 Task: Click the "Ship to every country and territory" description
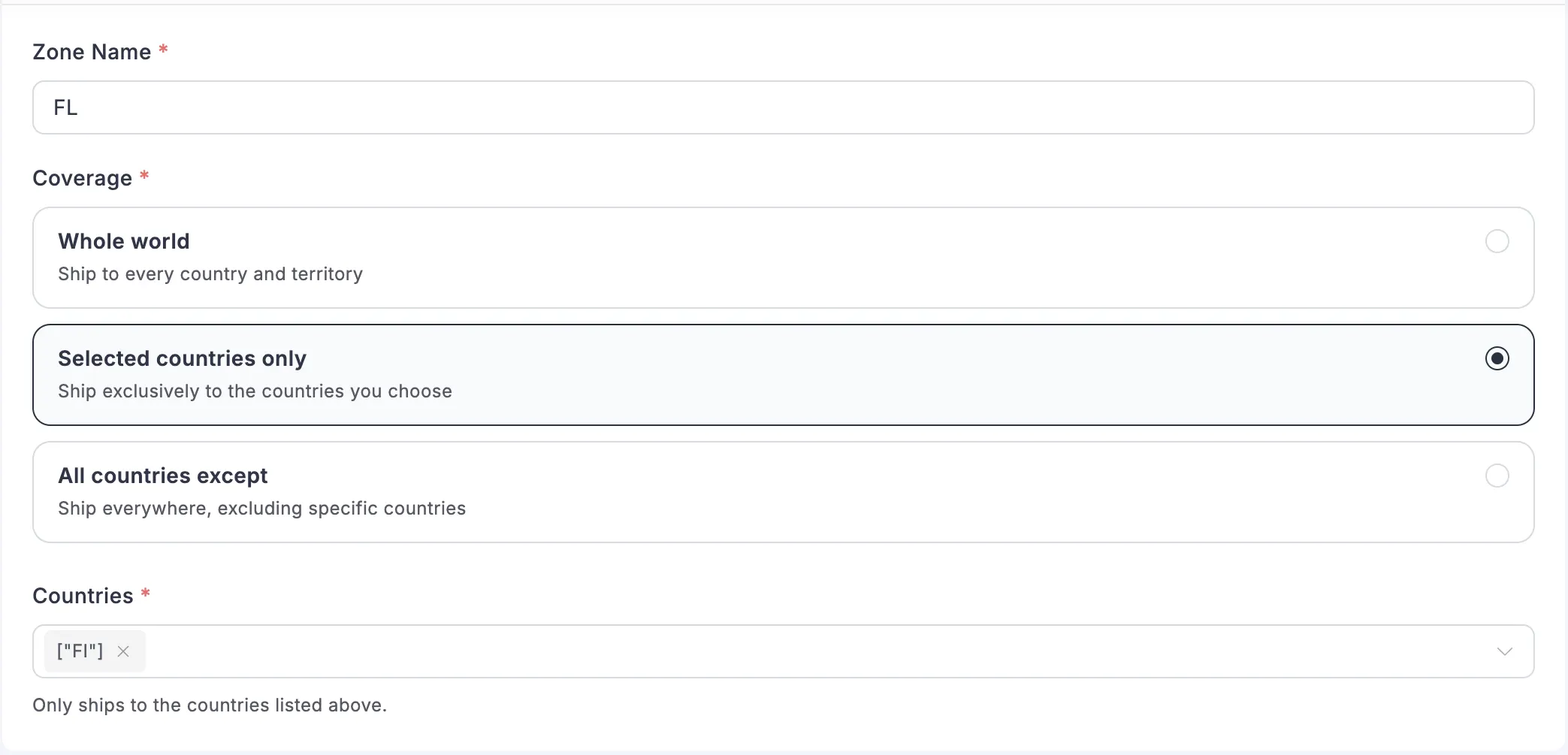[210, 274]
